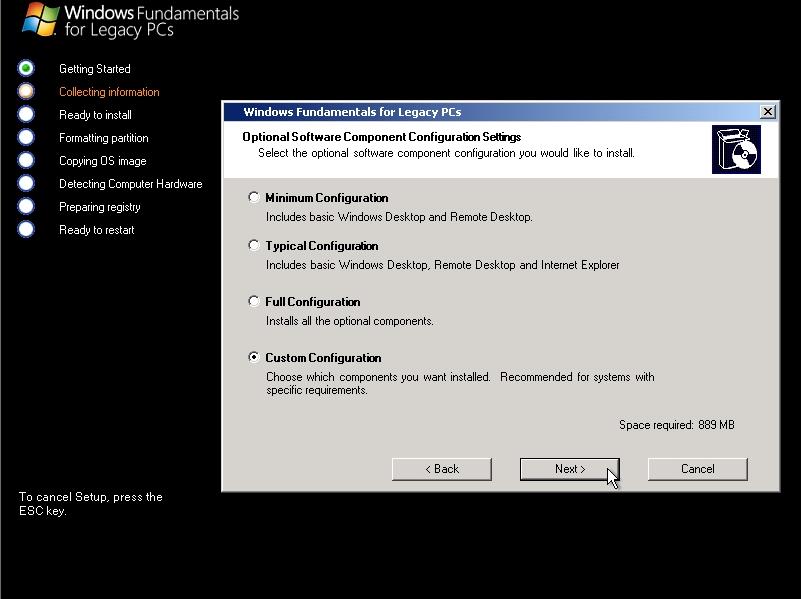Click the 'Ready to install' step label
Screen dimensions: 801x599
95,115
